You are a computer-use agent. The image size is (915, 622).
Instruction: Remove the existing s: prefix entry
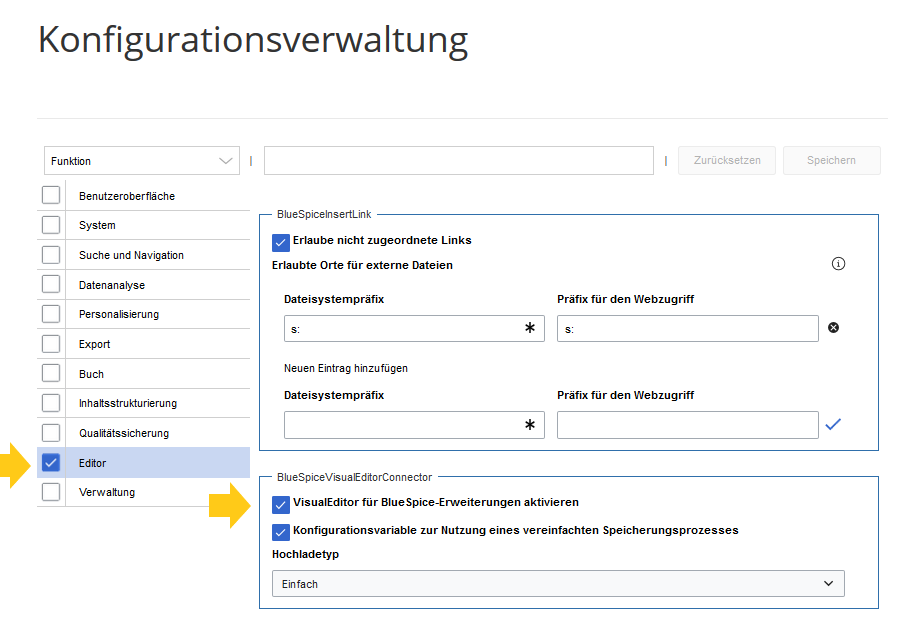pos(833,328)
